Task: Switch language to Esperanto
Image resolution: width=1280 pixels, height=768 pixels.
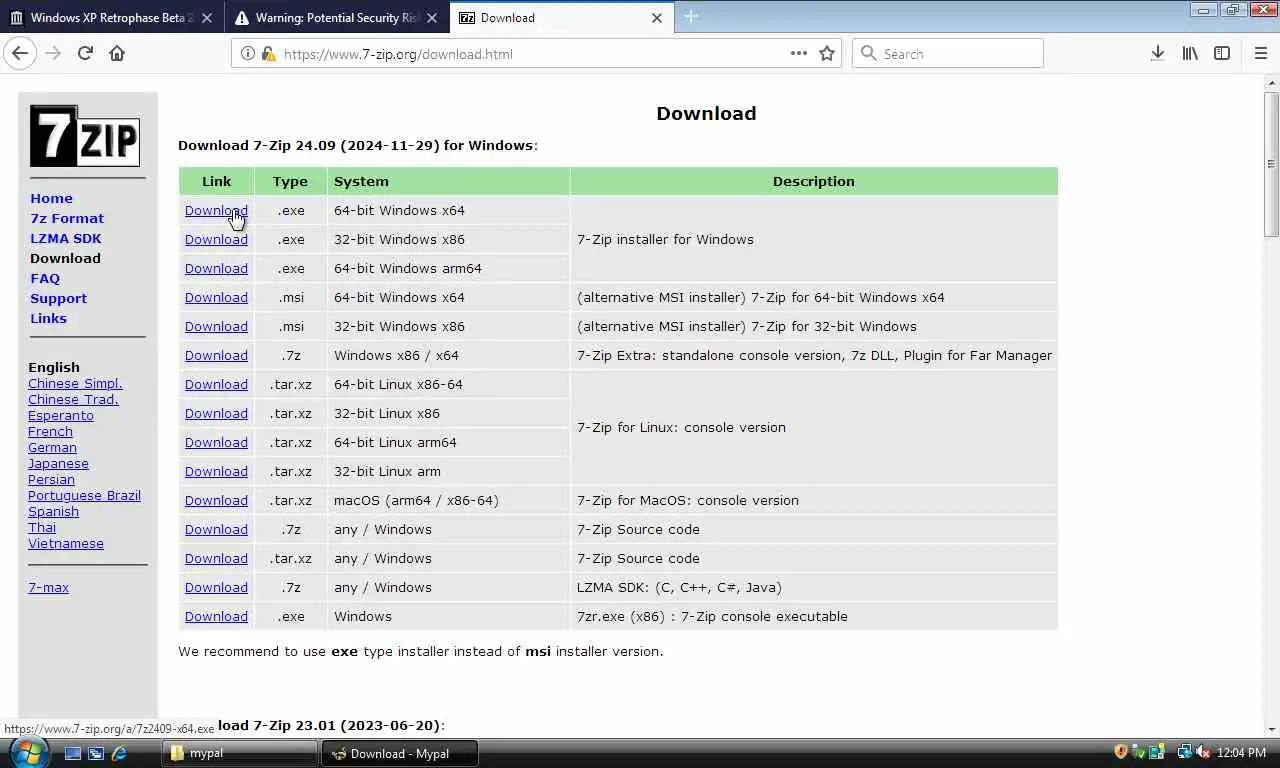Action: click(61, 415)
